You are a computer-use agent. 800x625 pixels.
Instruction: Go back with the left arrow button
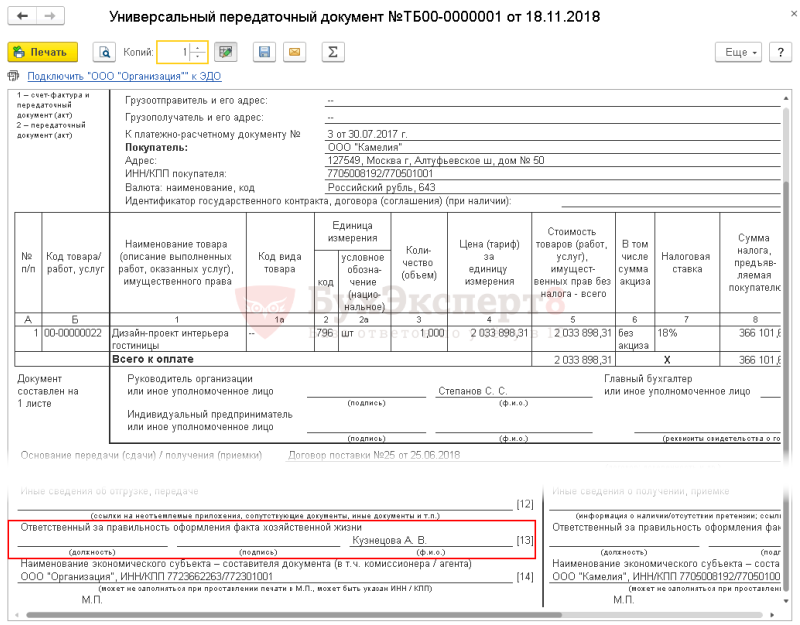click(x=22, y=16)
